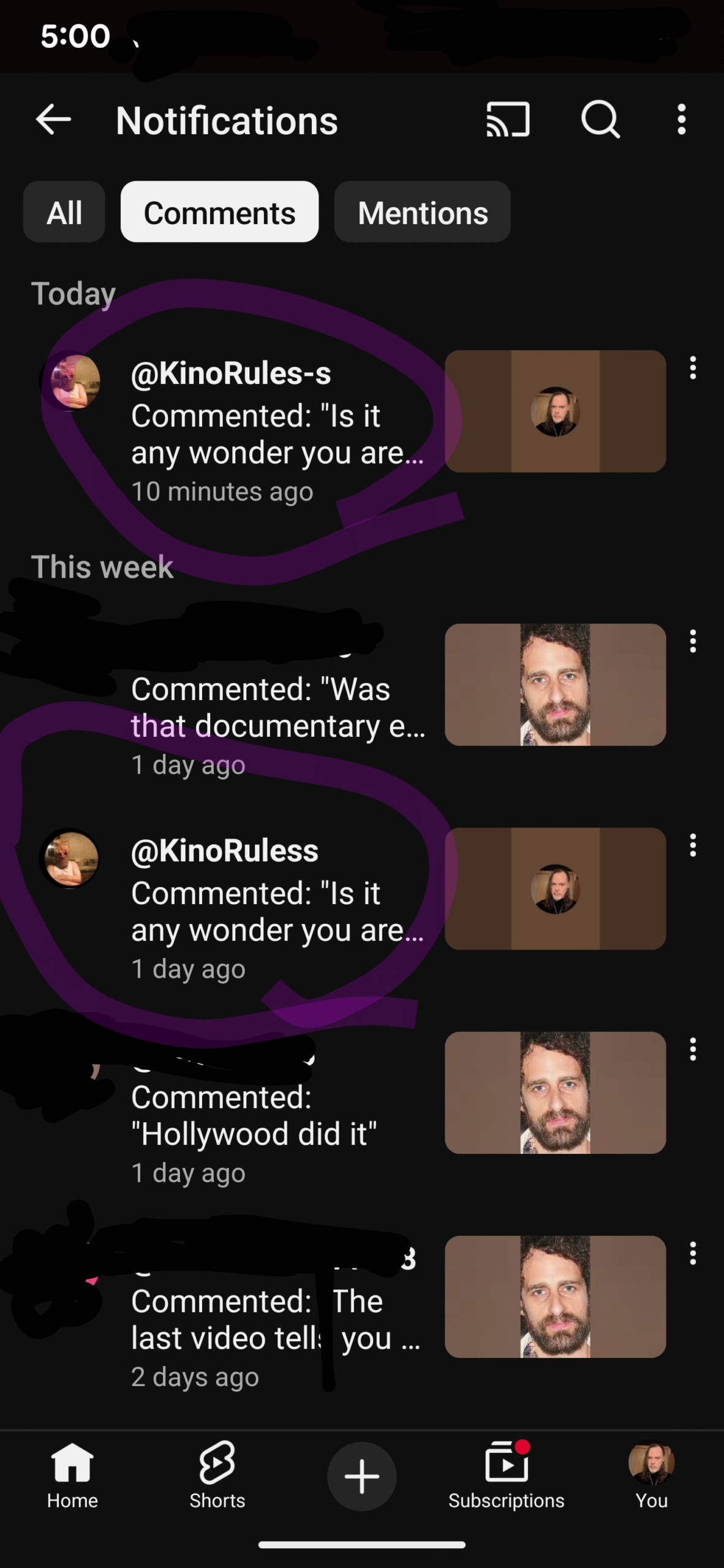Select the All filter chip
Screen dimensions: 724x1568
(64, 212)
